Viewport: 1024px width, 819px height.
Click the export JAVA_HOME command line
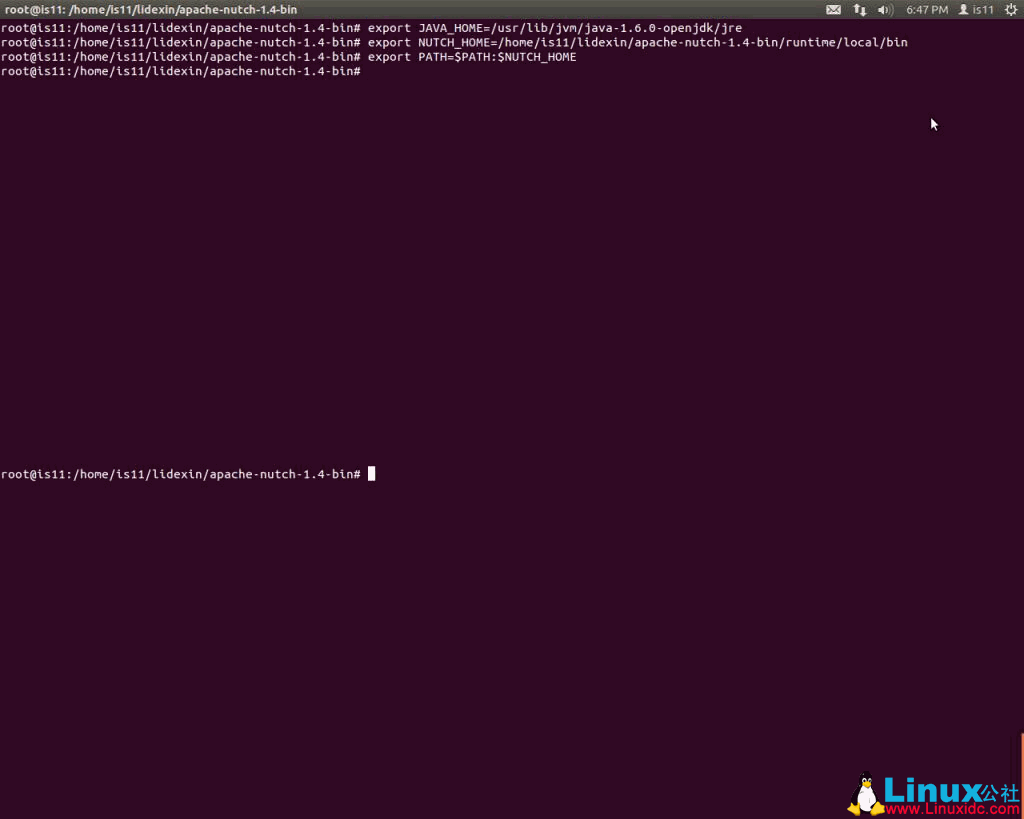[x=372, y=28]
